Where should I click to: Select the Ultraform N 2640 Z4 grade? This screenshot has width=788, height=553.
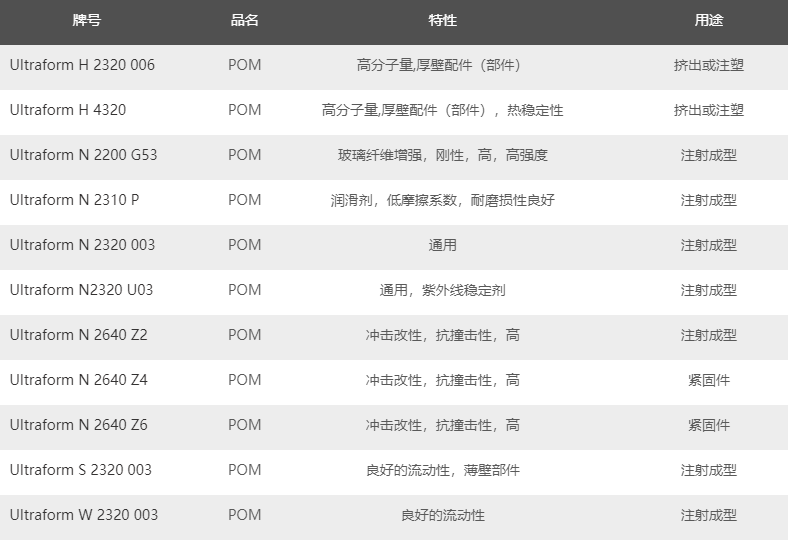[78, 380]
